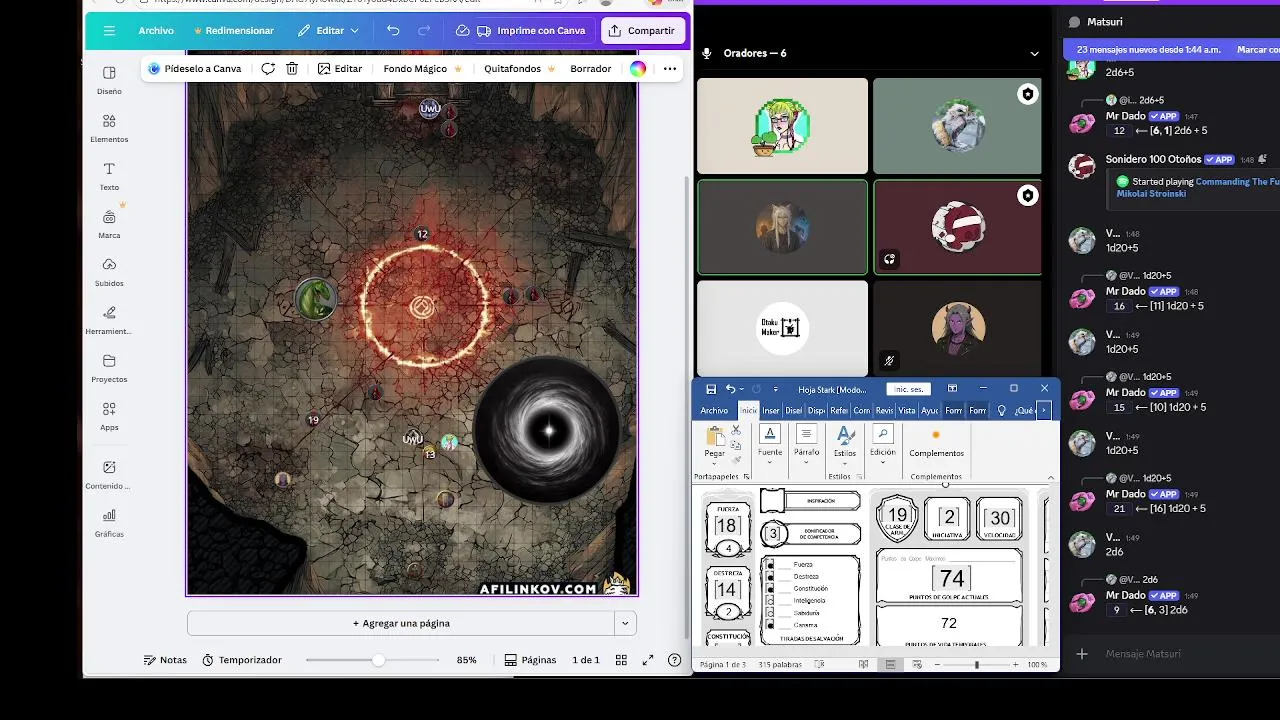Expand the add-page options chevron
The width and height of the screenshot is (1280, 720).
click(x=625, y=623)
